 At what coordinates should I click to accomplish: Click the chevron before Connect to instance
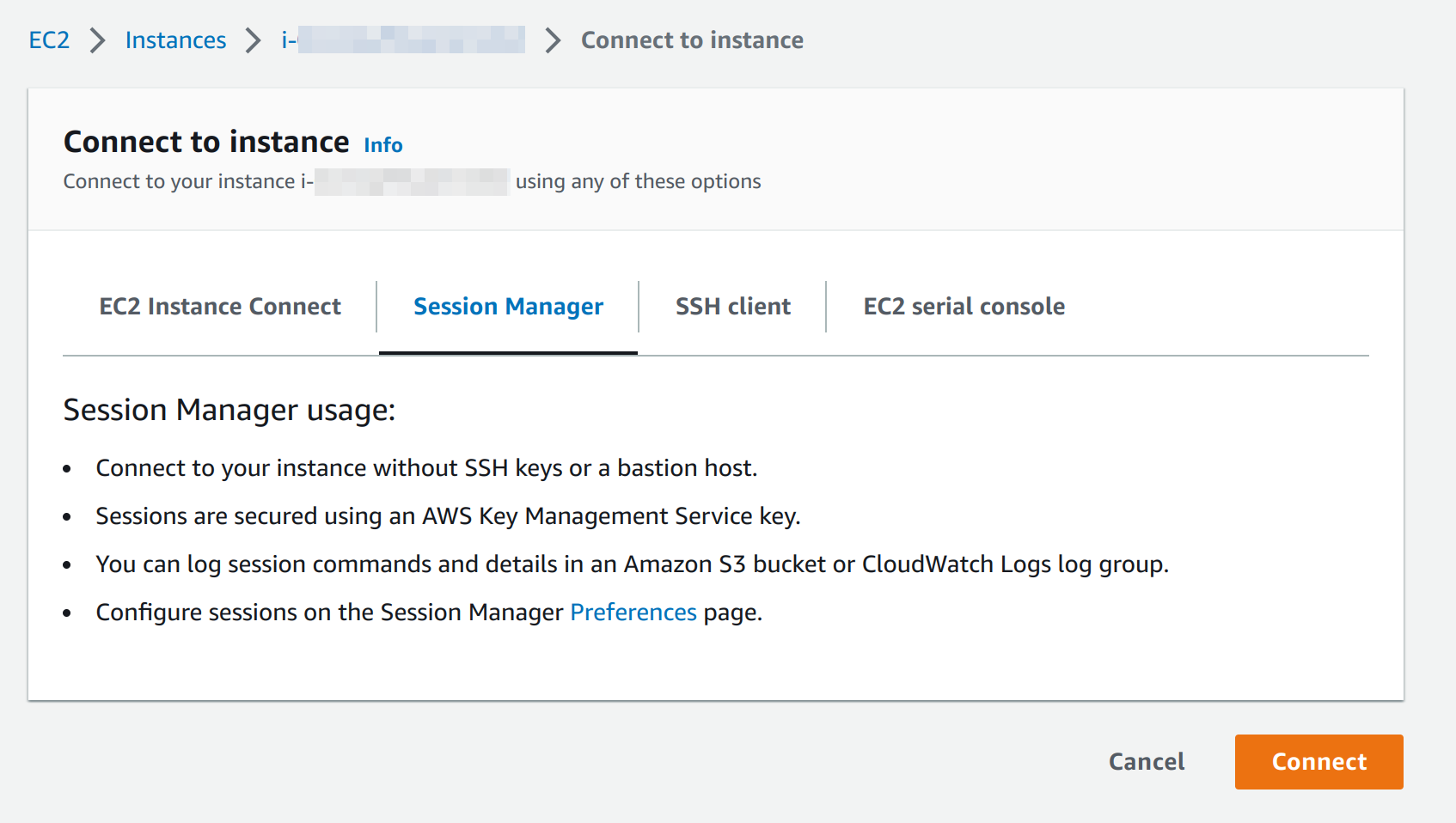coord(551,40)
